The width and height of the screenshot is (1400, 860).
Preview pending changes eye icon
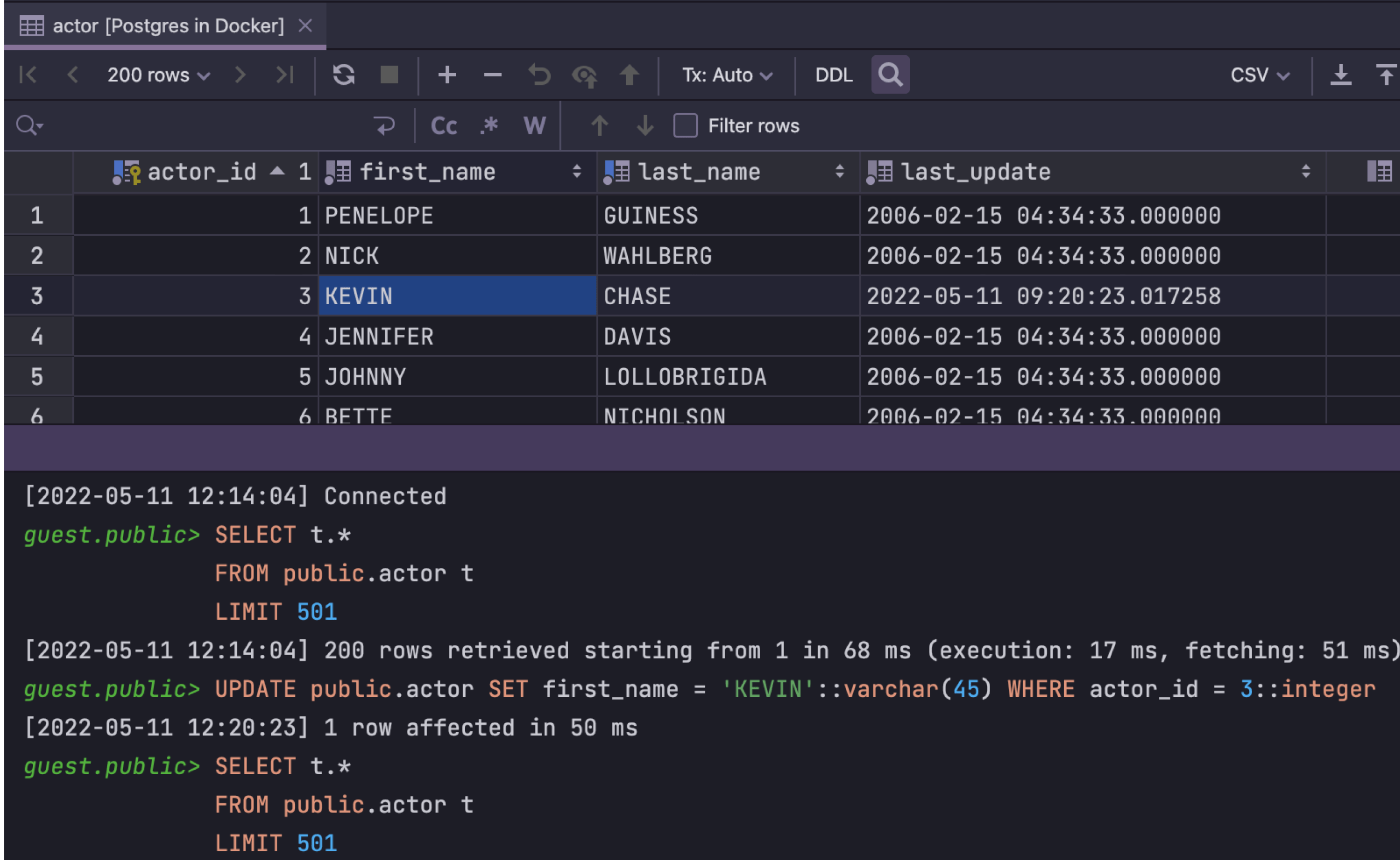pos(584,75)
